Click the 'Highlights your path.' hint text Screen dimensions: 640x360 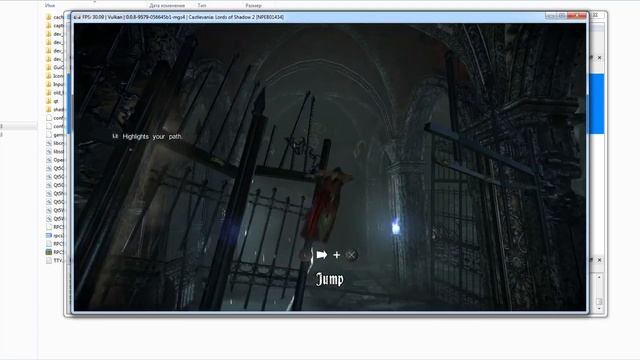(x=152, y=136)
